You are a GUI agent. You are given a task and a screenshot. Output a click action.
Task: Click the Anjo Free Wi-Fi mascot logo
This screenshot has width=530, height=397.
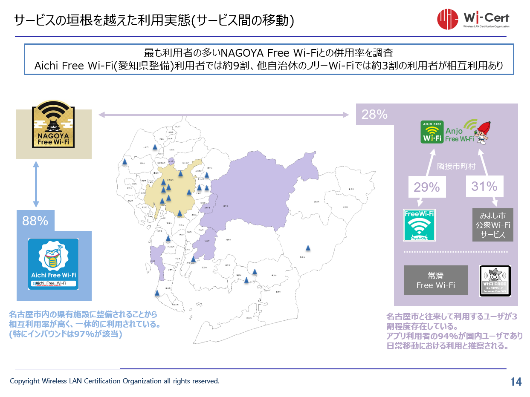468,132
